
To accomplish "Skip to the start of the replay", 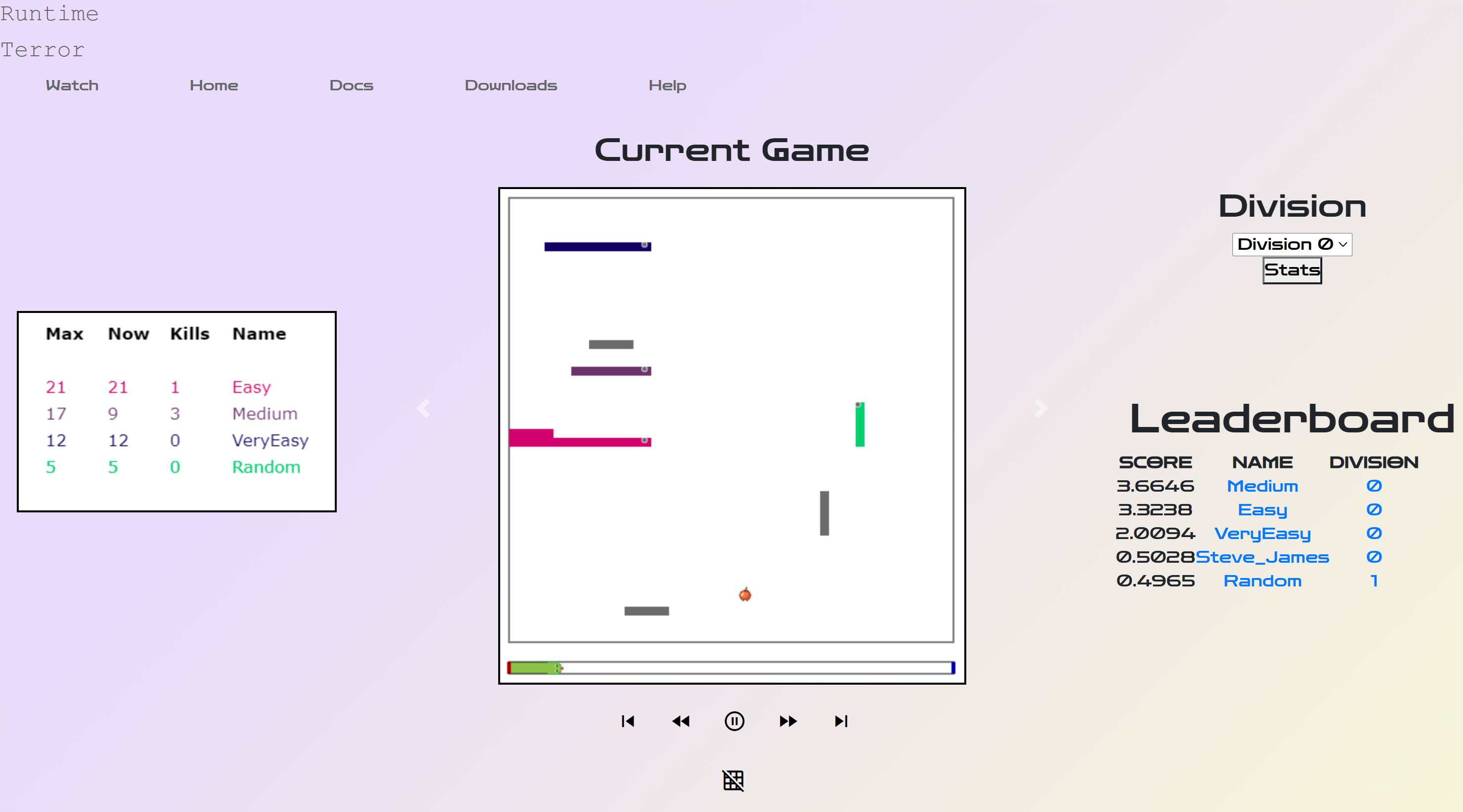I will 628,721.
